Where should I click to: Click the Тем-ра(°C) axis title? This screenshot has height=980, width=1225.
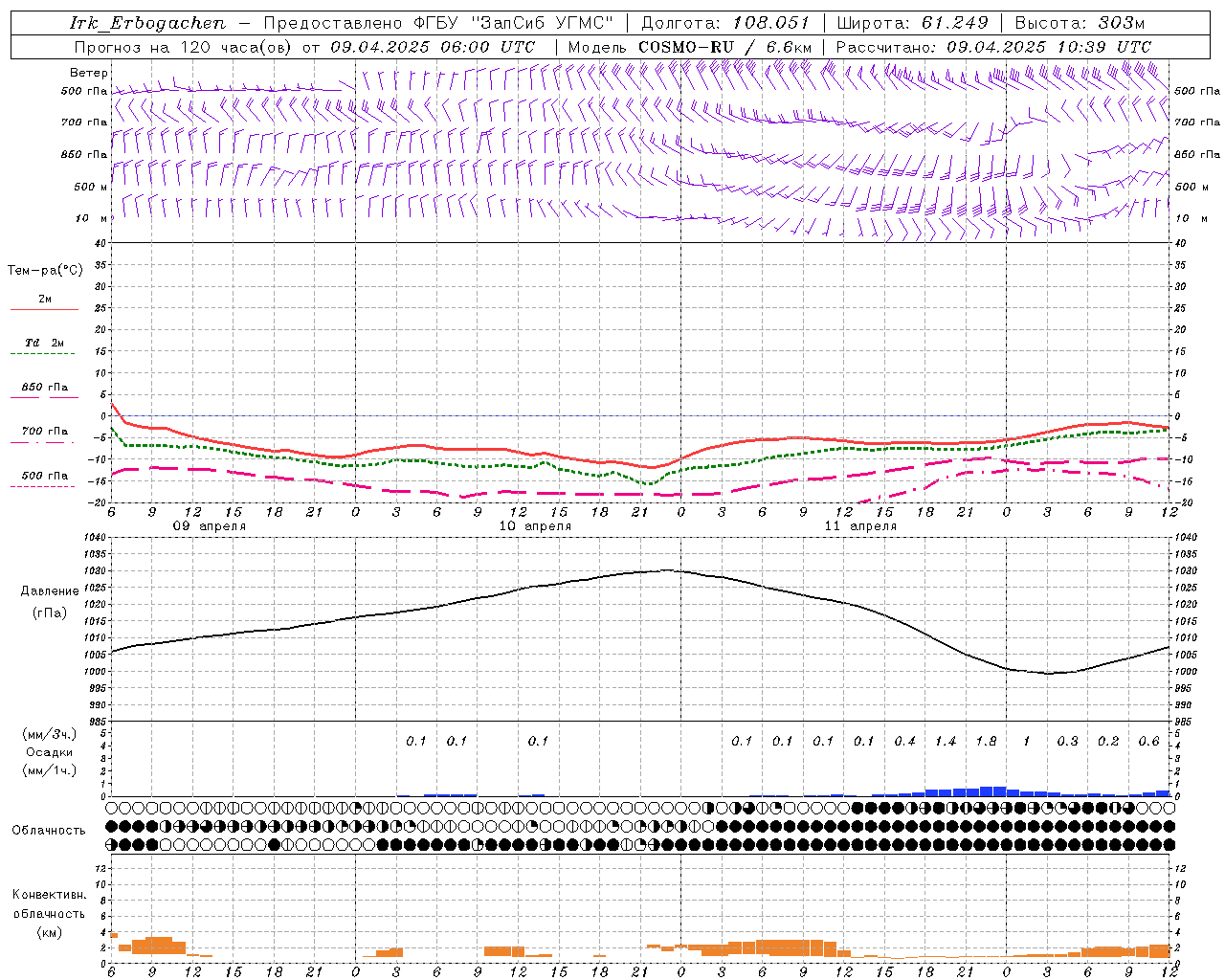tap(45, 271)
